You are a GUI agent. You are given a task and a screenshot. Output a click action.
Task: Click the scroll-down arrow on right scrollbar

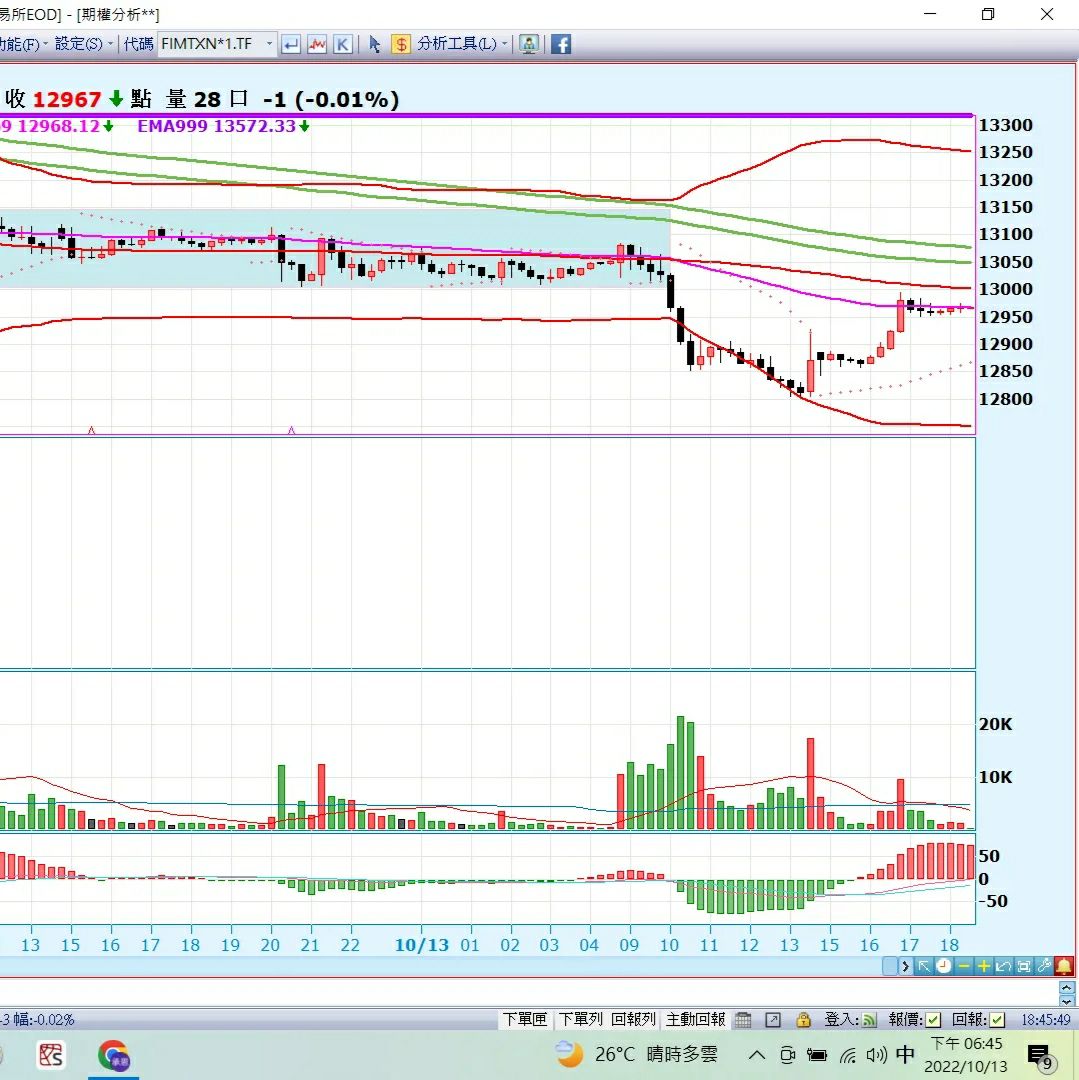click(1066, 998)
